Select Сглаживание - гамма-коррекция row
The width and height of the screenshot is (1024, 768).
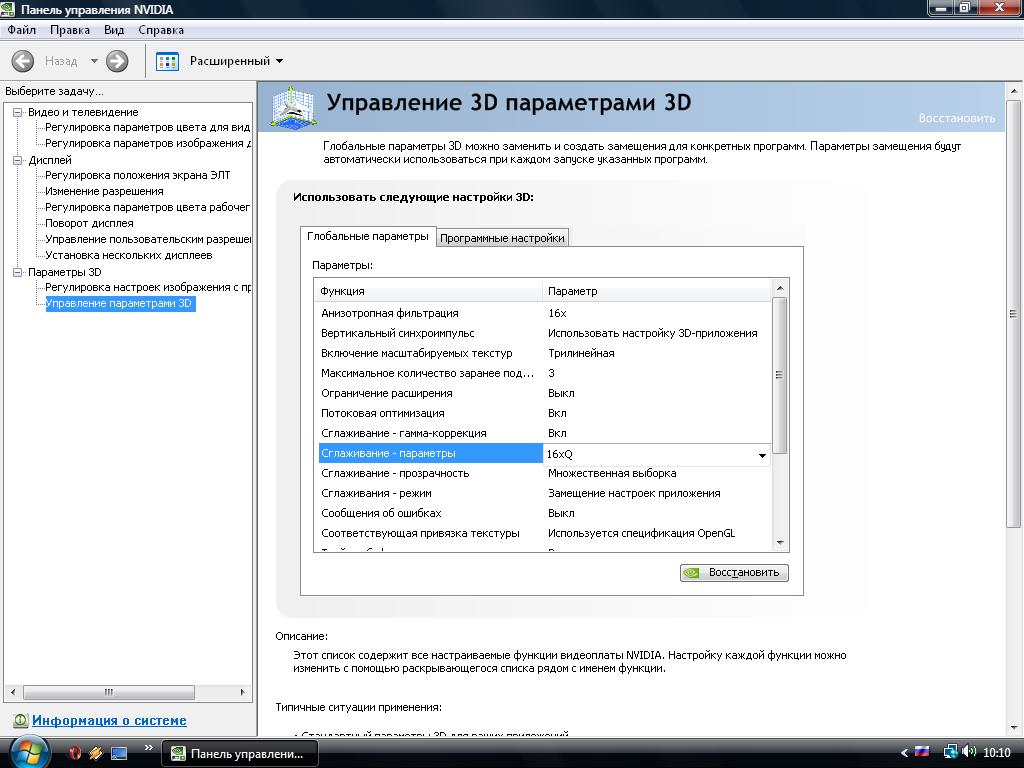[545, 433]
